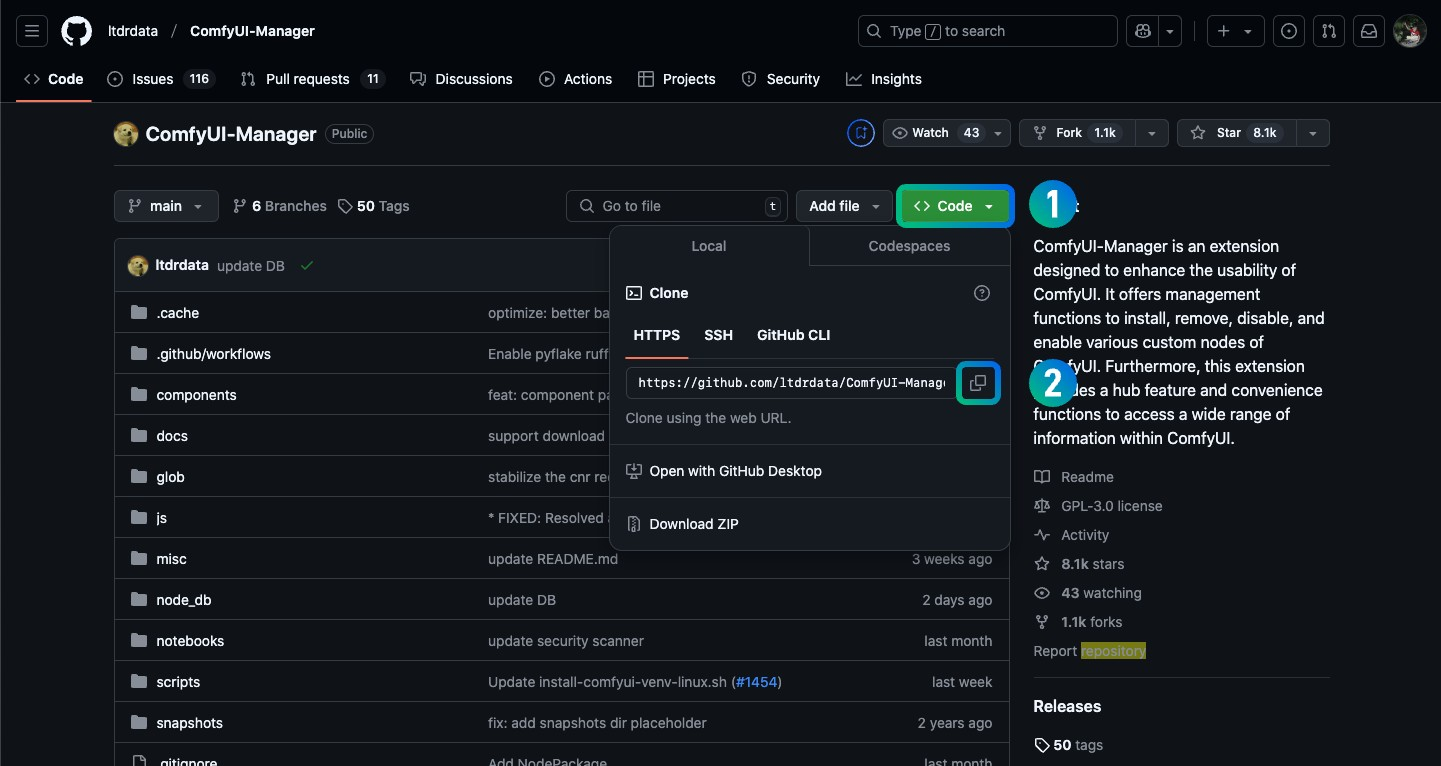Open the pull requests icon in header
This screenshot has height=766, width=1441.
click(x=1328, y=31)
